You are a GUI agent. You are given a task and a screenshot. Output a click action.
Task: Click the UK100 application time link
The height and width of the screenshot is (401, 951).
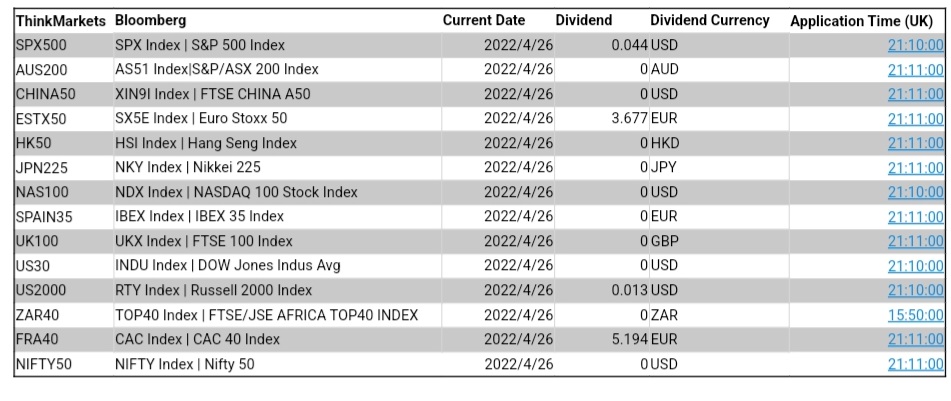click(x=915, y=241)
